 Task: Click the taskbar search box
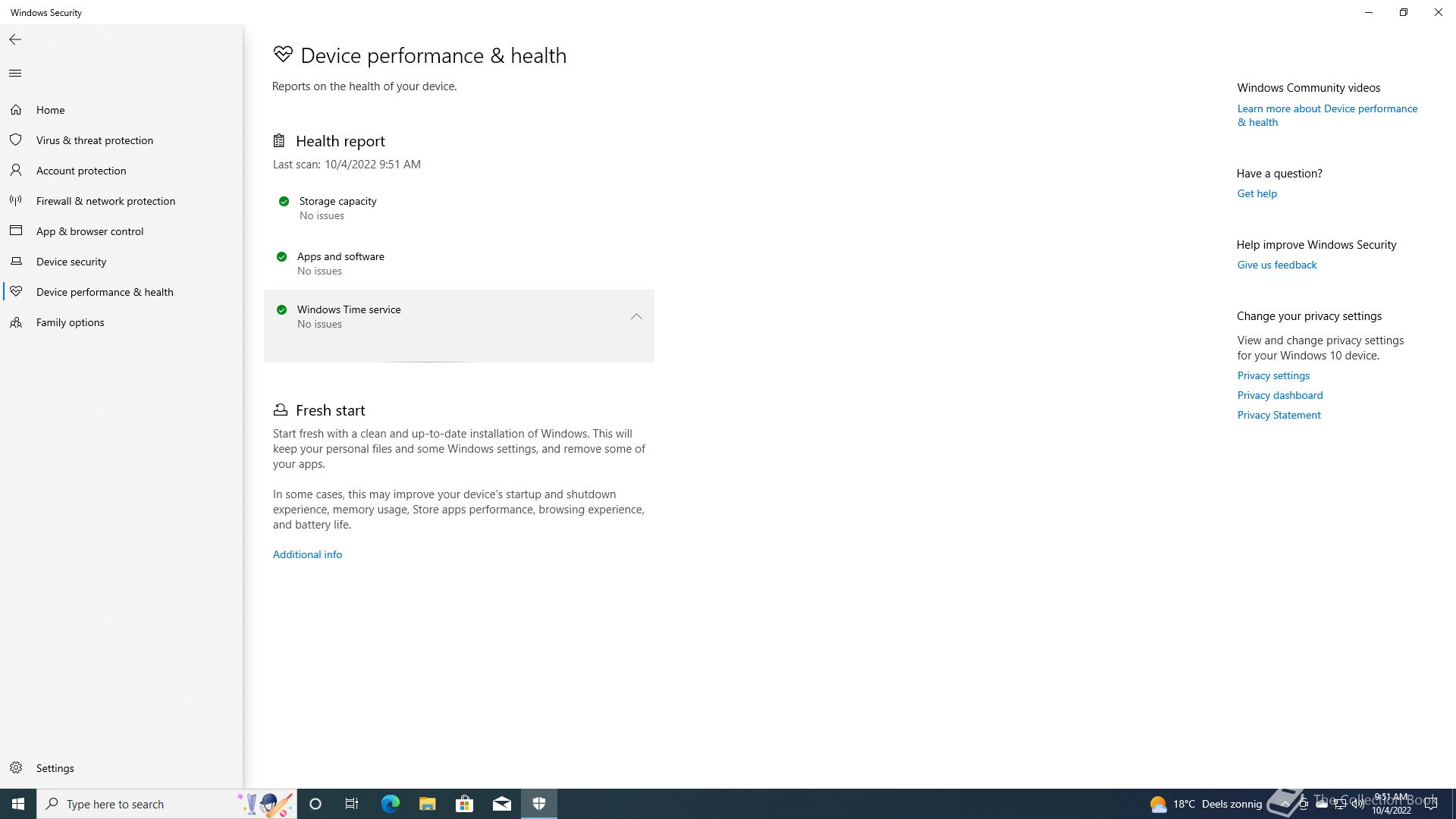coord(167,804)
